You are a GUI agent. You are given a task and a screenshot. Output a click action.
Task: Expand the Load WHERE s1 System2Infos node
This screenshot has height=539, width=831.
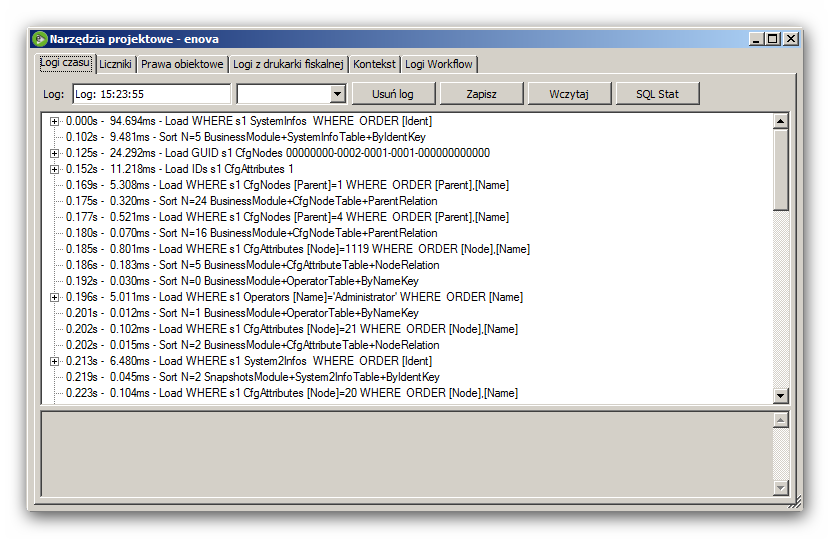(x=54, y=361)
